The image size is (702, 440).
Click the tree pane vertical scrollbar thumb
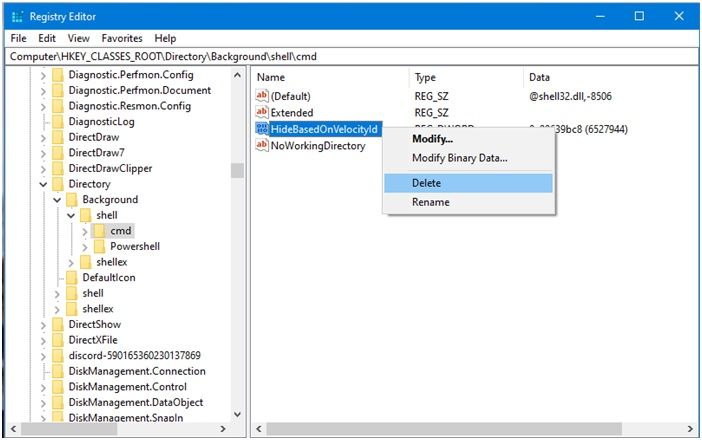[237, 170]
